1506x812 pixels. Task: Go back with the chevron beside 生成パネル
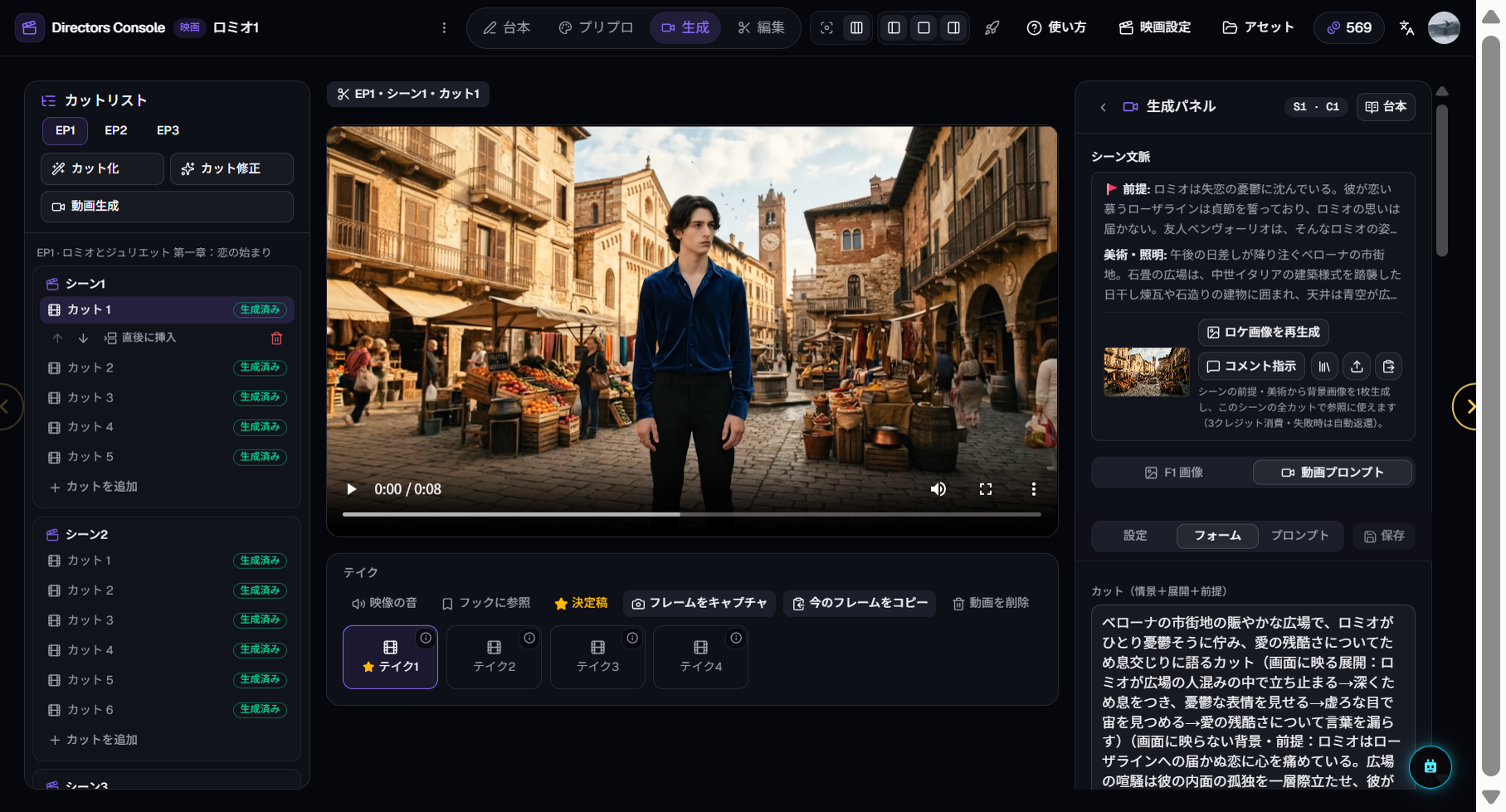pos(1103,107)
